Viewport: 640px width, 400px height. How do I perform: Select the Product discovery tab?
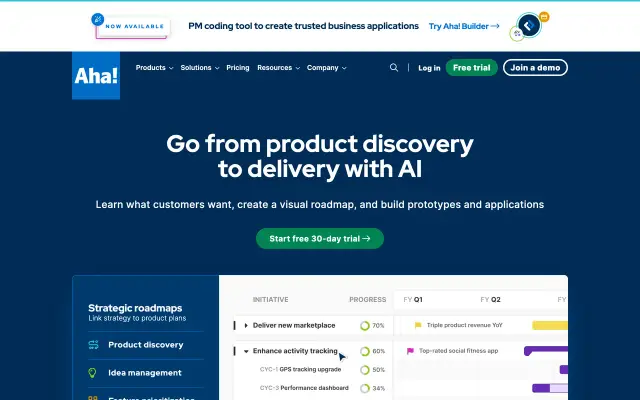coord(146,345)
